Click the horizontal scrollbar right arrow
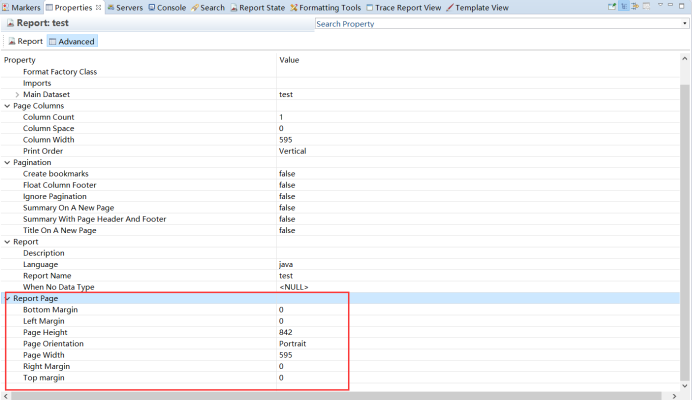Image resolution: width=692 pixels, height=400 pixels. (x=674, y=396)
